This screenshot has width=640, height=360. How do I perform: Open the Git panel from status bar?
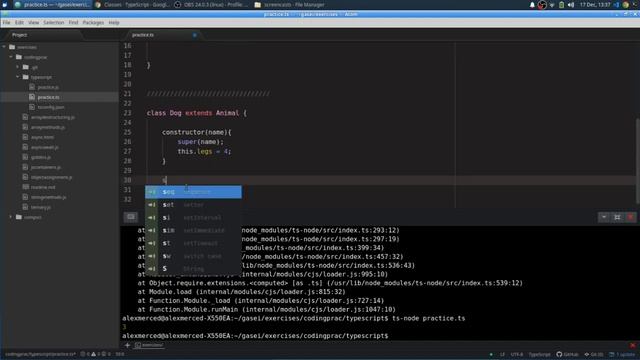[594, 354]
